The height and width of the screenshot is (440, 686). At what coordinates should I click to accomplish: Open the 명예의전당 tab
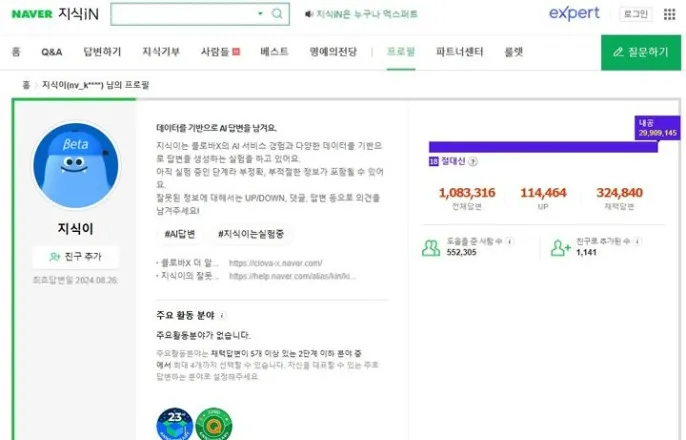333,52
